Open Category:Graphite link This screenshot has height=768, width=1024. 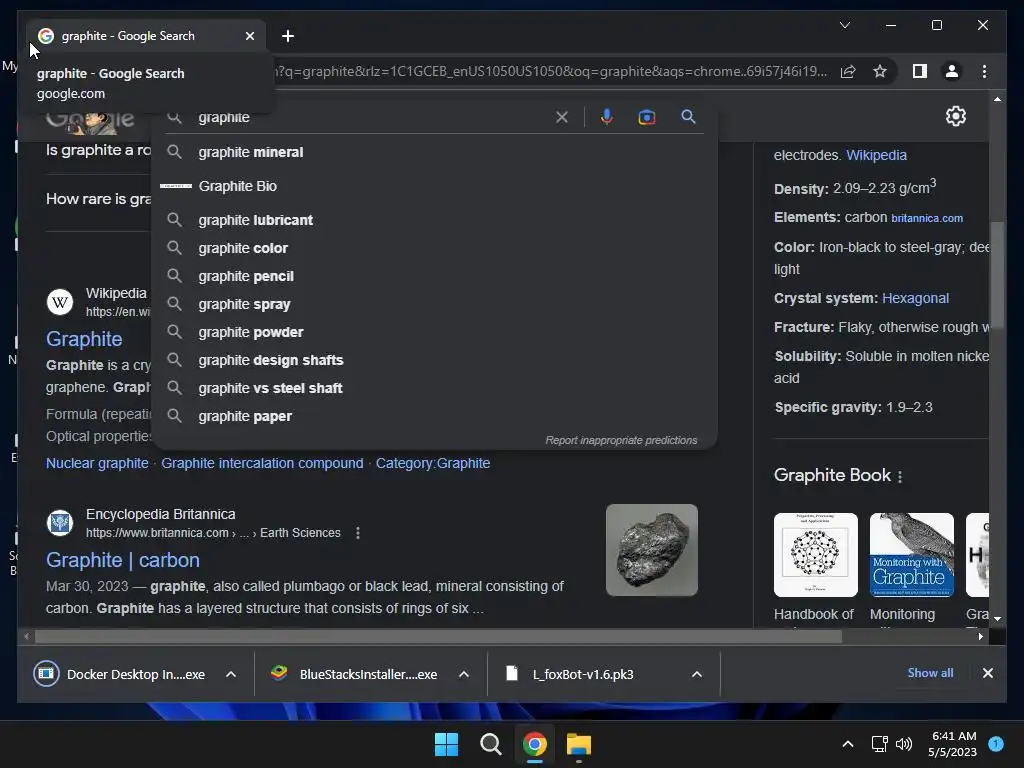pyautogui.click(x=433, y=463)
